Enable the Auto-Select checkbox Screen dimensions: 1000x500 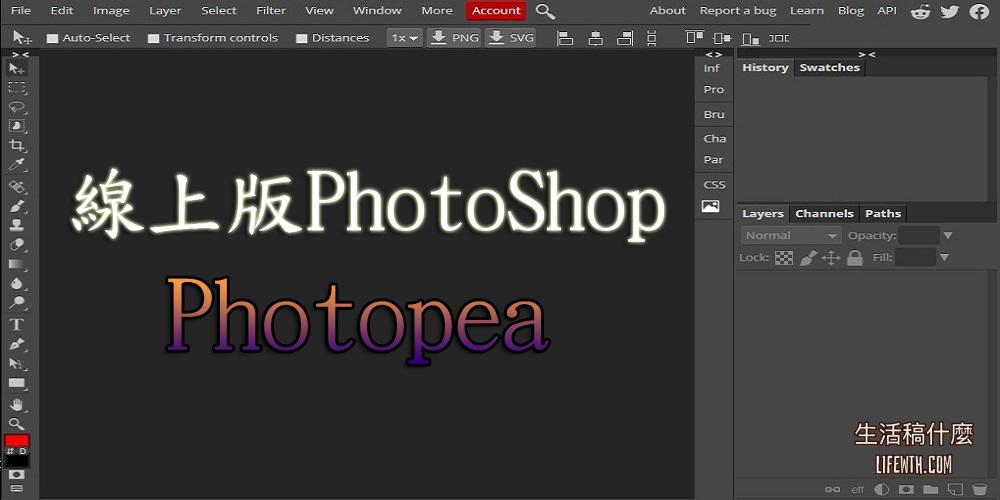[53, 38]
